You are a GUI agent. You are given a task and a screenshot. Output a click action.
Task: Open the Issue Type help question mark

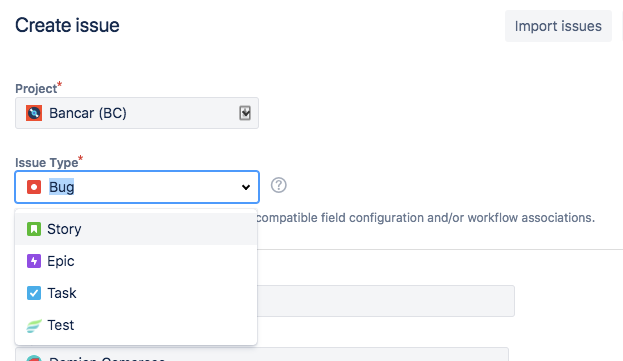coord(279,185)
